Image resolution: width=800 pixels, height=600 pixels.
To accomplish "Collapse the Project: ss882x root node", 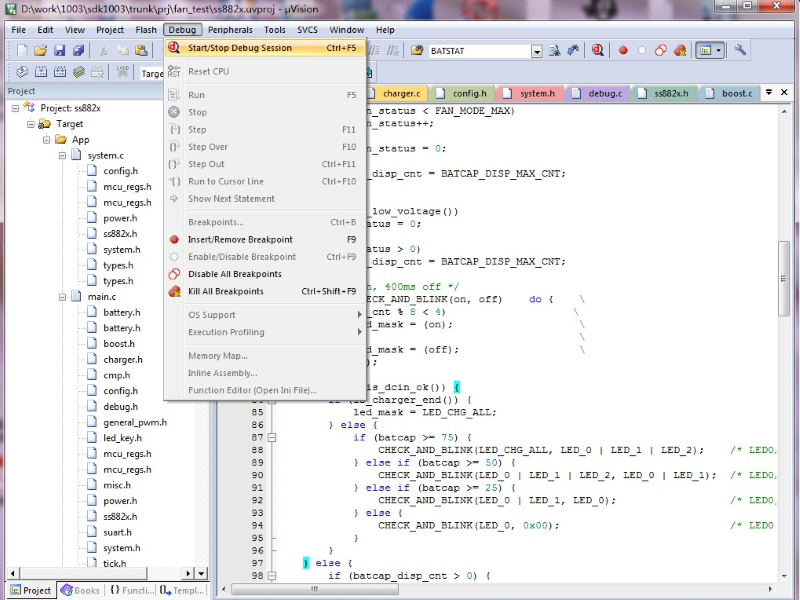I will click(x=15, y=108).
